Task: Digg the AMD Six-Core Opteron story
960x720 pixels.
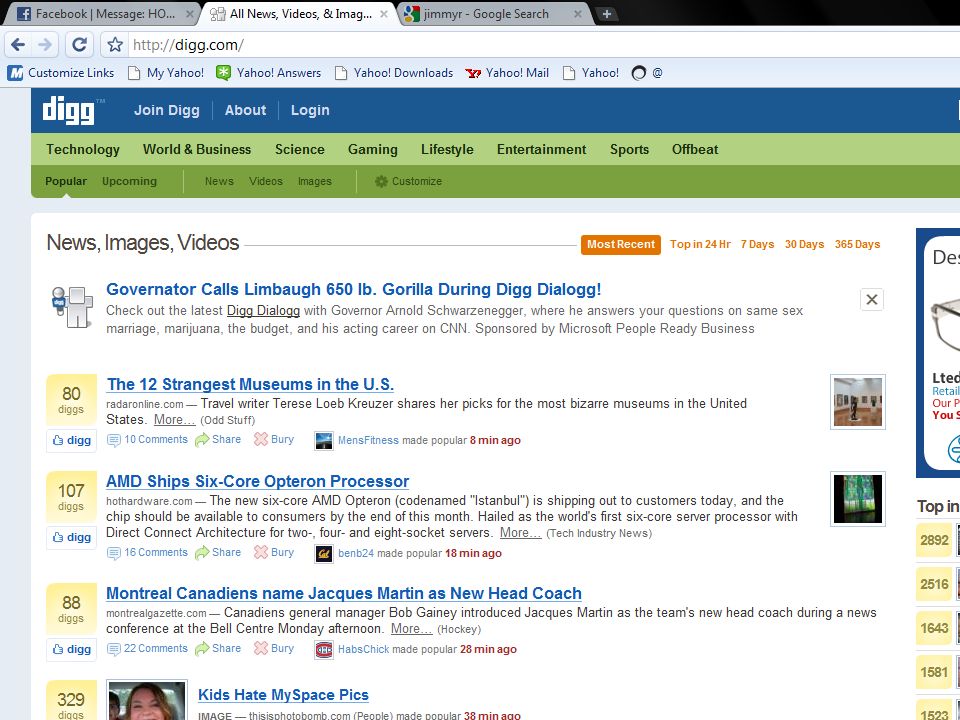Action: 72,538
